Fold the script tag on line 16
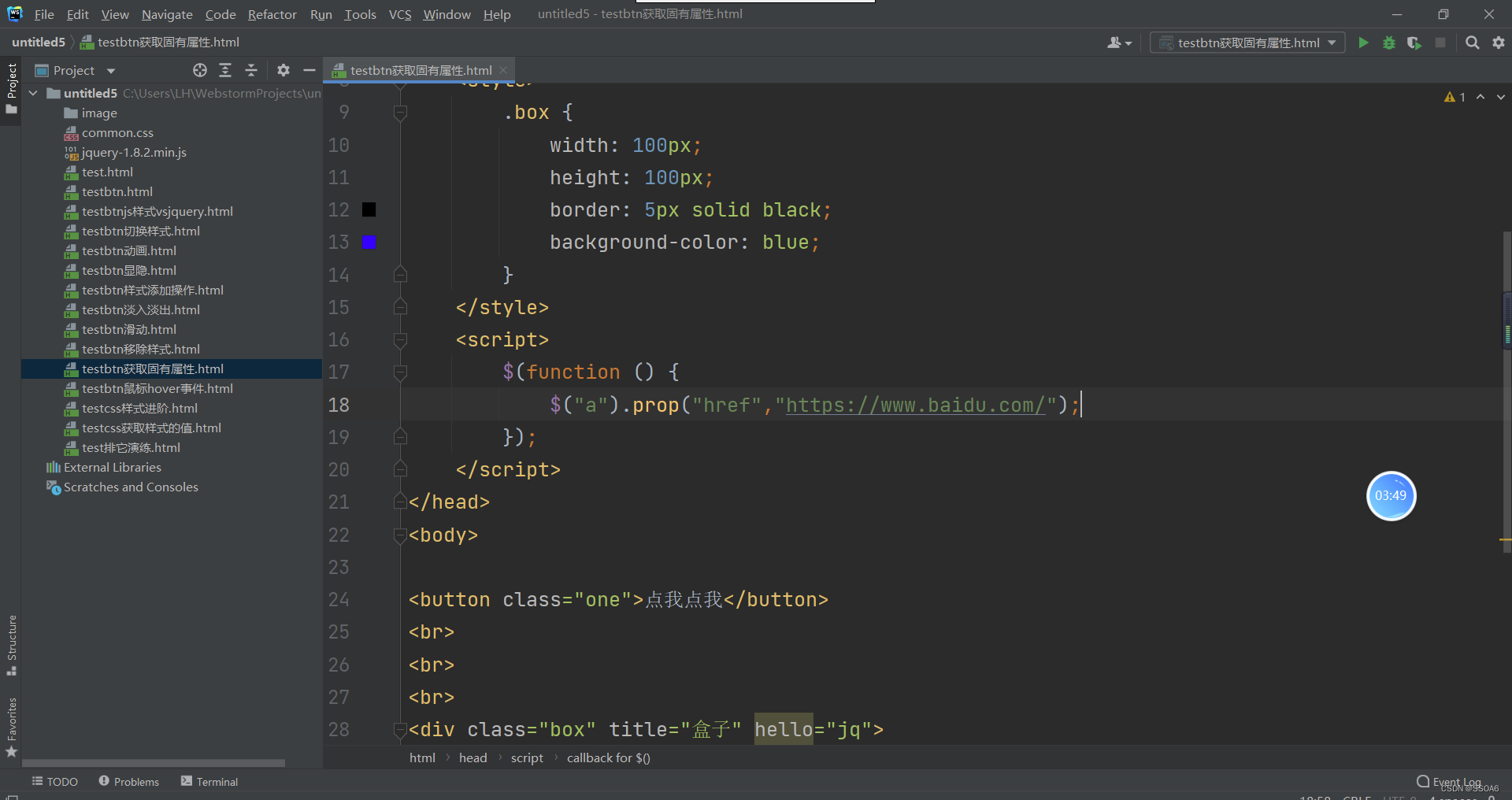Screen dimensions: 1512x800 [x=400, y=340]
